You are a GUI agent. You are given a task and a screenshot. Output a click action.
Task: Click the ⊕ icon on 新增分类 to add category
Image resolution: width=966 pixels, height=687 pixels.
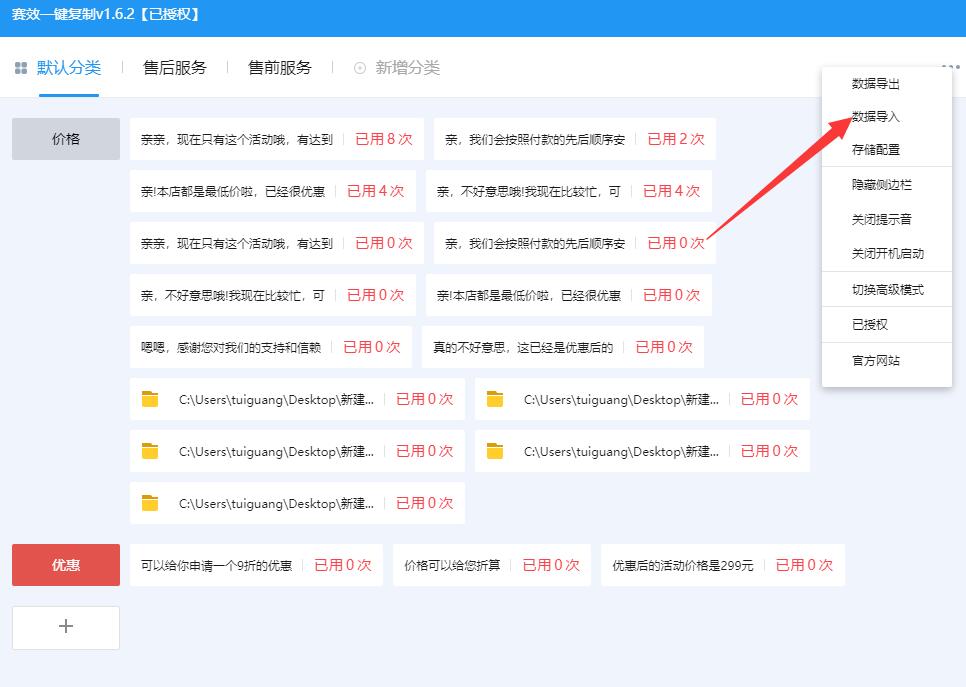coord(359,68)
